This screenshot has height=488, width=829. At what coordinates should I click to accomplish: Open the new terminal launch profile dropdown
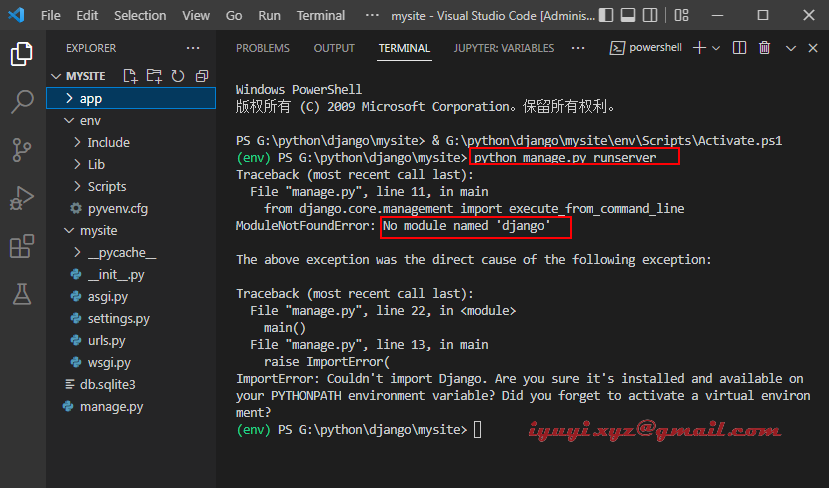click(x=717, y=48)
